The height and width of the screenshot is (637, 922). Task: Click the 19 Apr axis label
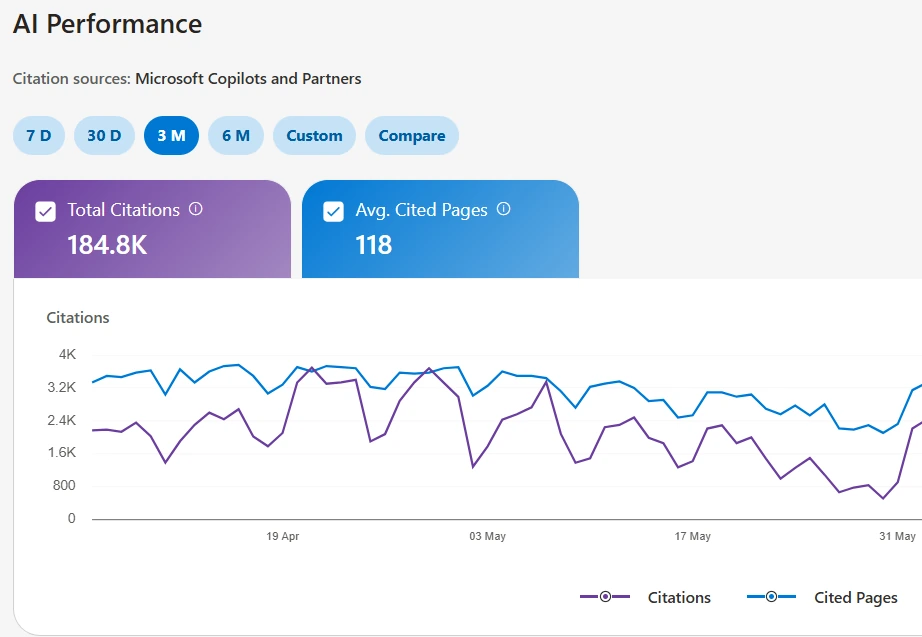(283, 536)
